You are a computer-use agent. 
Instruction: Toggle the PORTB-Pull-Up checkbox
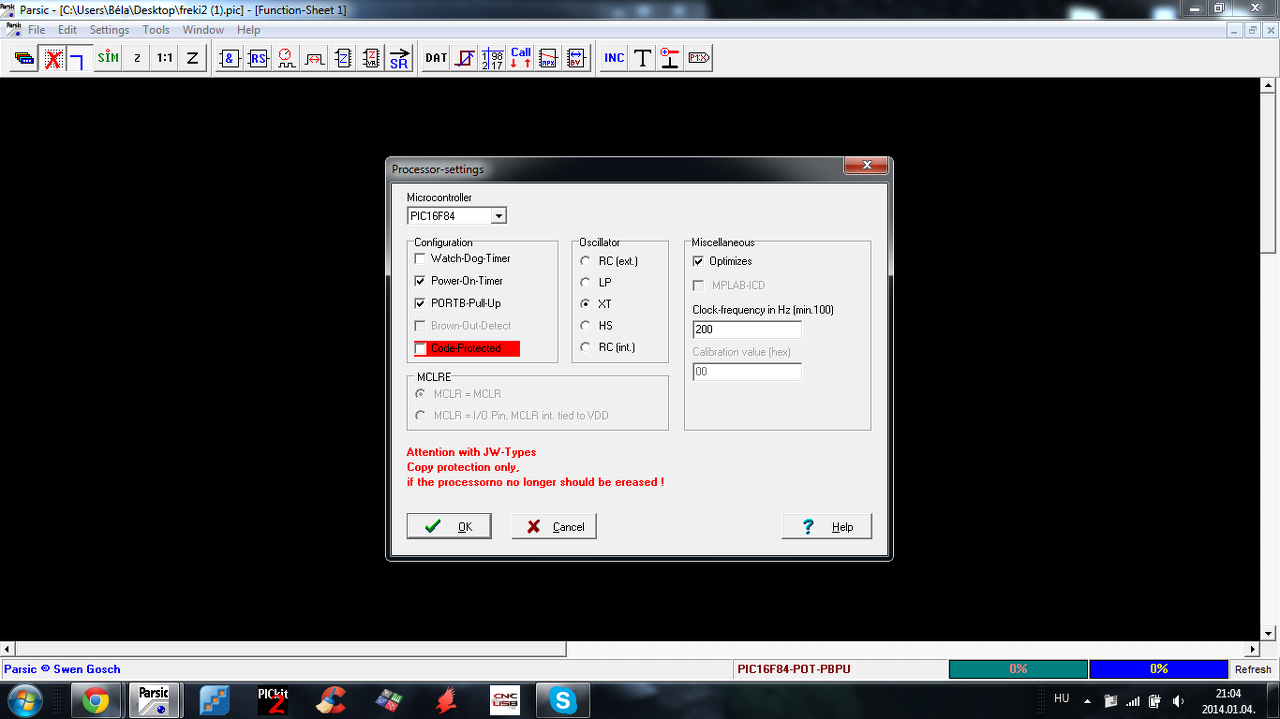click(420, 303)
